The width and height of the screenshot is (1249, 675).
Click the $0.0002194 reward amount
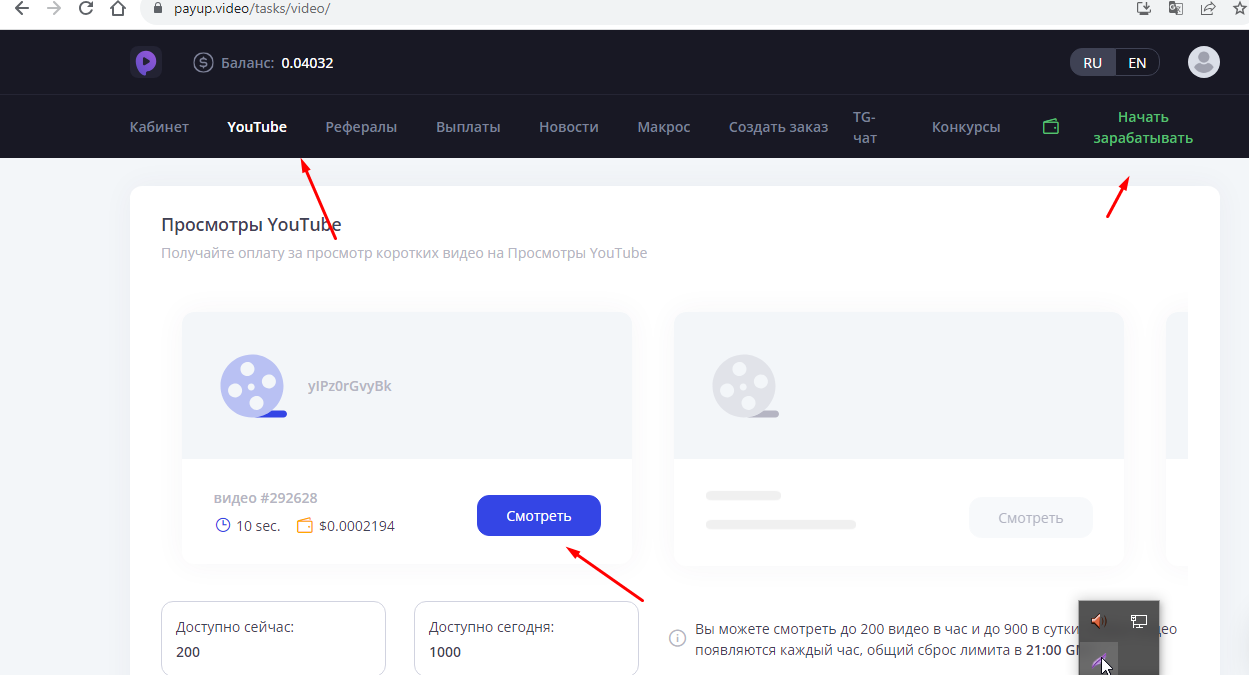(x=357, y=526)
